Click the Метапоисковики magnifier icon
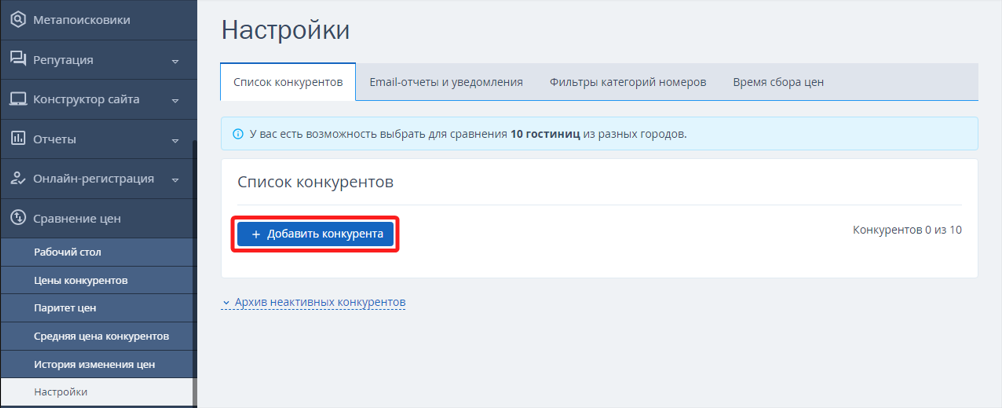1002x408 pixels. click(18, 20)
